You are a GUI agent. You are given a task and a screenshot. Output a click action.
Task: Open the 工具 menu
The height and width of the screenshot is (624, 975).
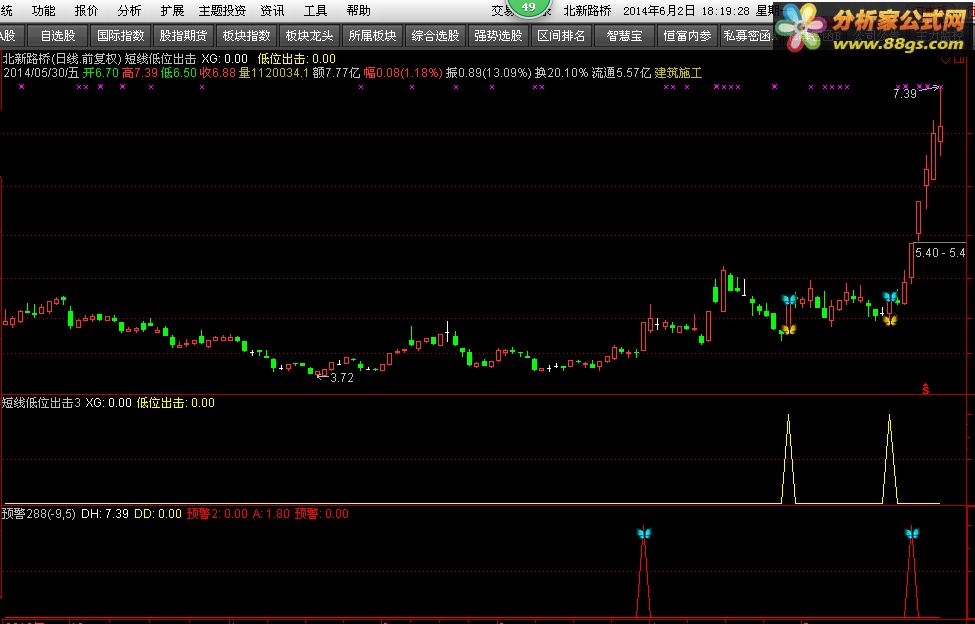pyautogui.click(x=315, y=11)
